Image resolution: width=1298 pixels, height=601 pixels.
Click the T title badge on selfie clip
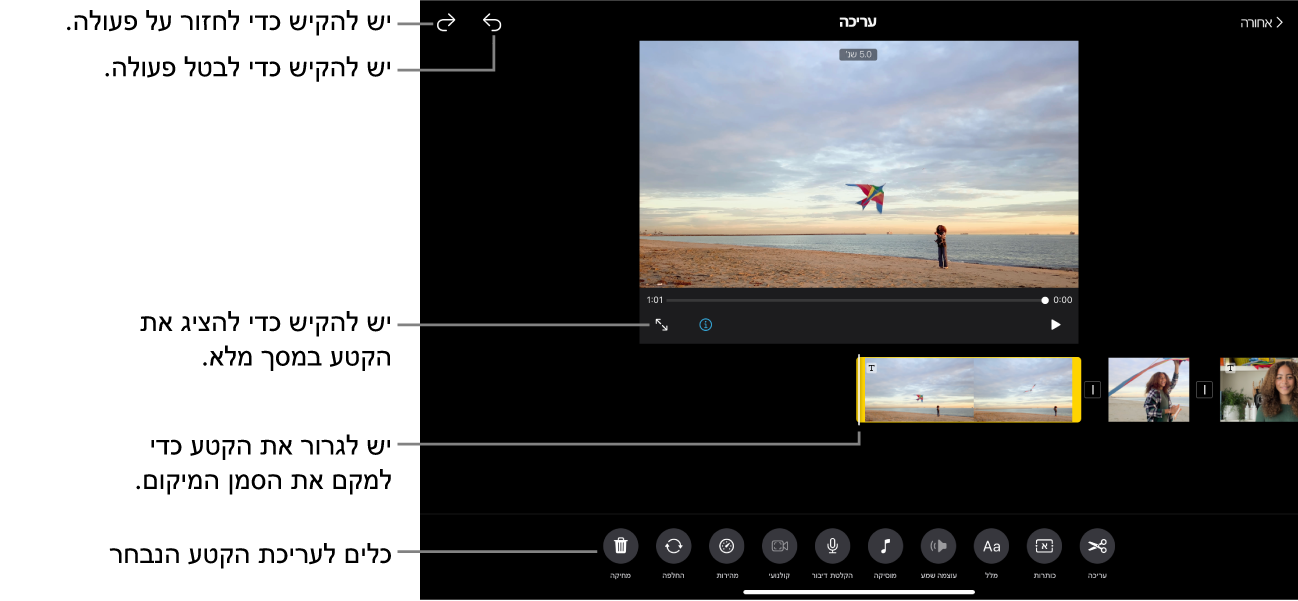(x=1230, y=368)
